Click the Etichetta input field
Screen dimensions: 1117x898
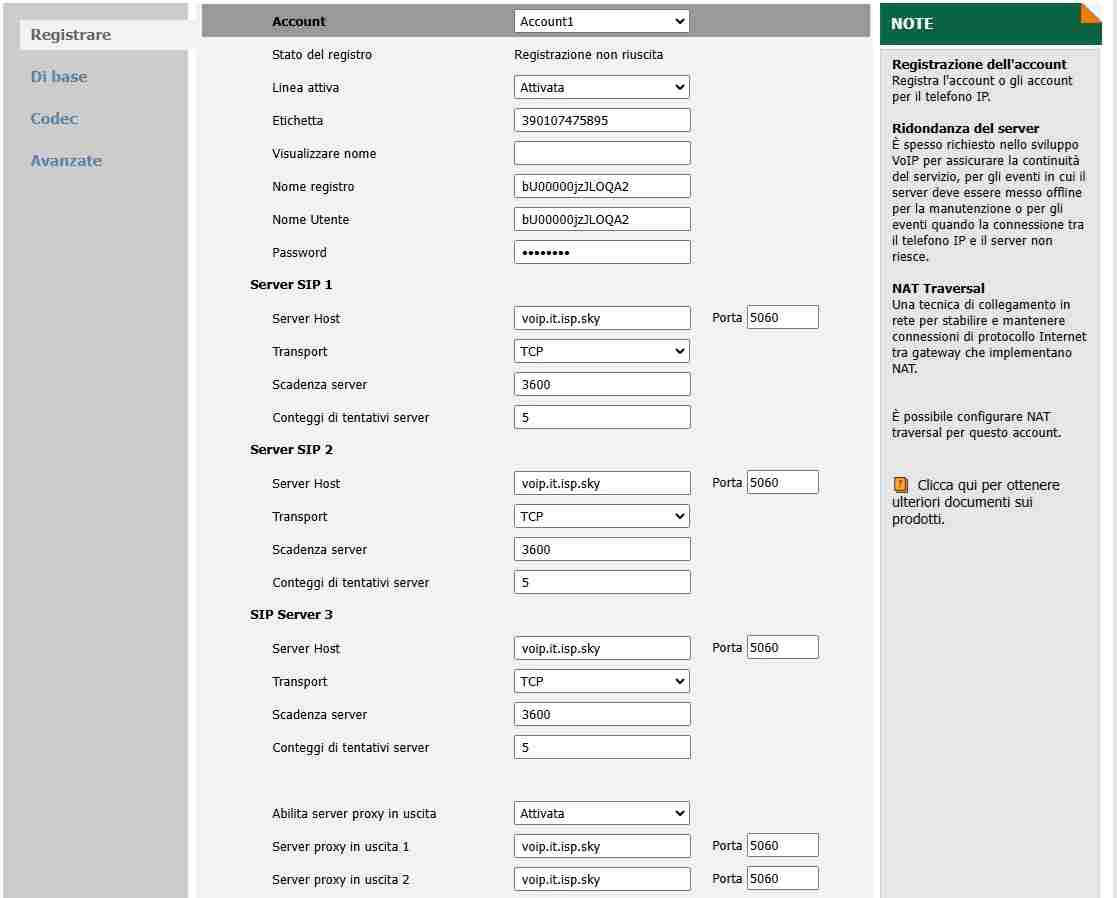601,120
